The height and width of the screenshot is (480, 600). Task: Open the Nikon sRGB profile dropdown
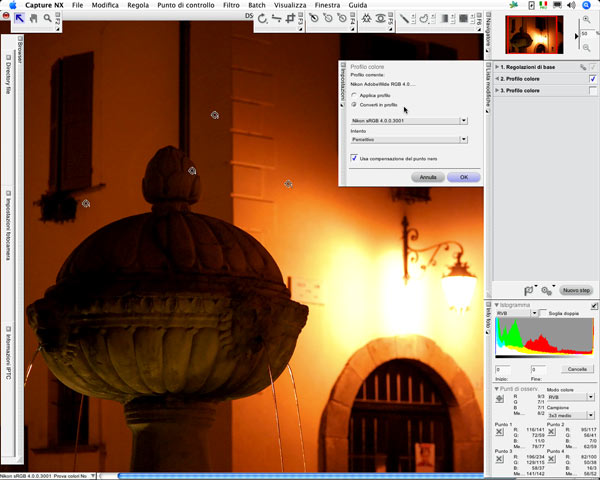tap(409, 121)
